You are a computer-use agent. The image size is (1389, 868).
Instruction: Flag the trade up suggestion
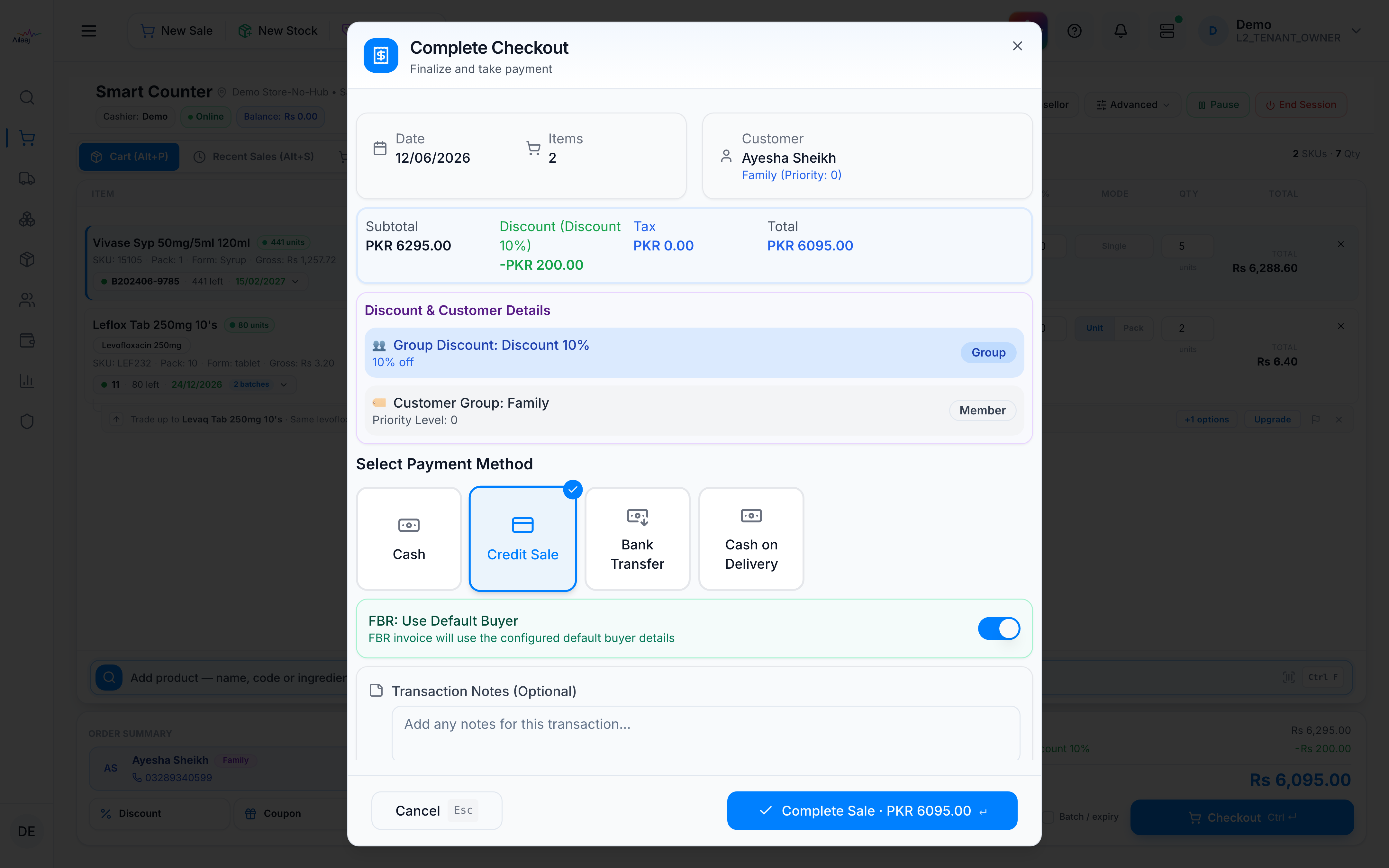[1316, 420]
